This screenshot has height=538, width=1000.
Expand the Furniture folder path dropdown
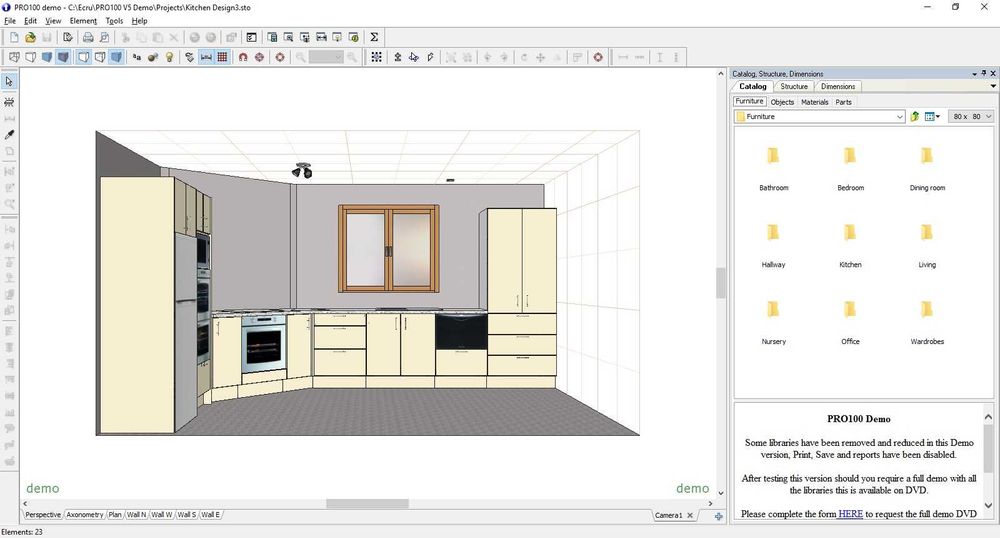pyautogui.click(x=900, y=117)
